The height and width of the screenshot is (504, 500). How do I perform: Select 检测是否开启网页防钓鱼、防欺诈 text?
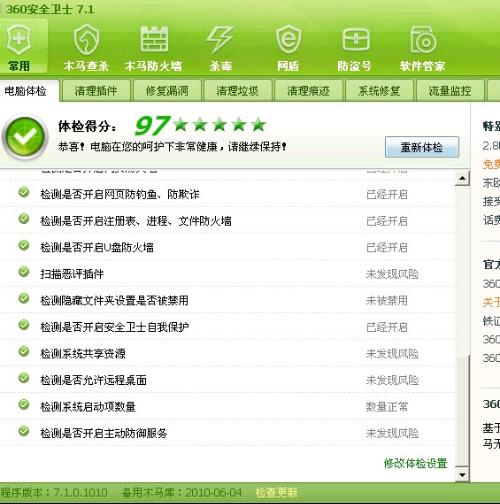point(120,194)
